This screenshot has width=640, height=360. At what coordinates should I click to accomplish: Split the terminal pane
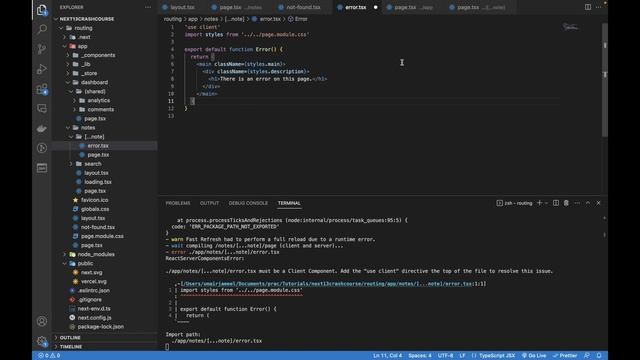click(x=556, y=203)
